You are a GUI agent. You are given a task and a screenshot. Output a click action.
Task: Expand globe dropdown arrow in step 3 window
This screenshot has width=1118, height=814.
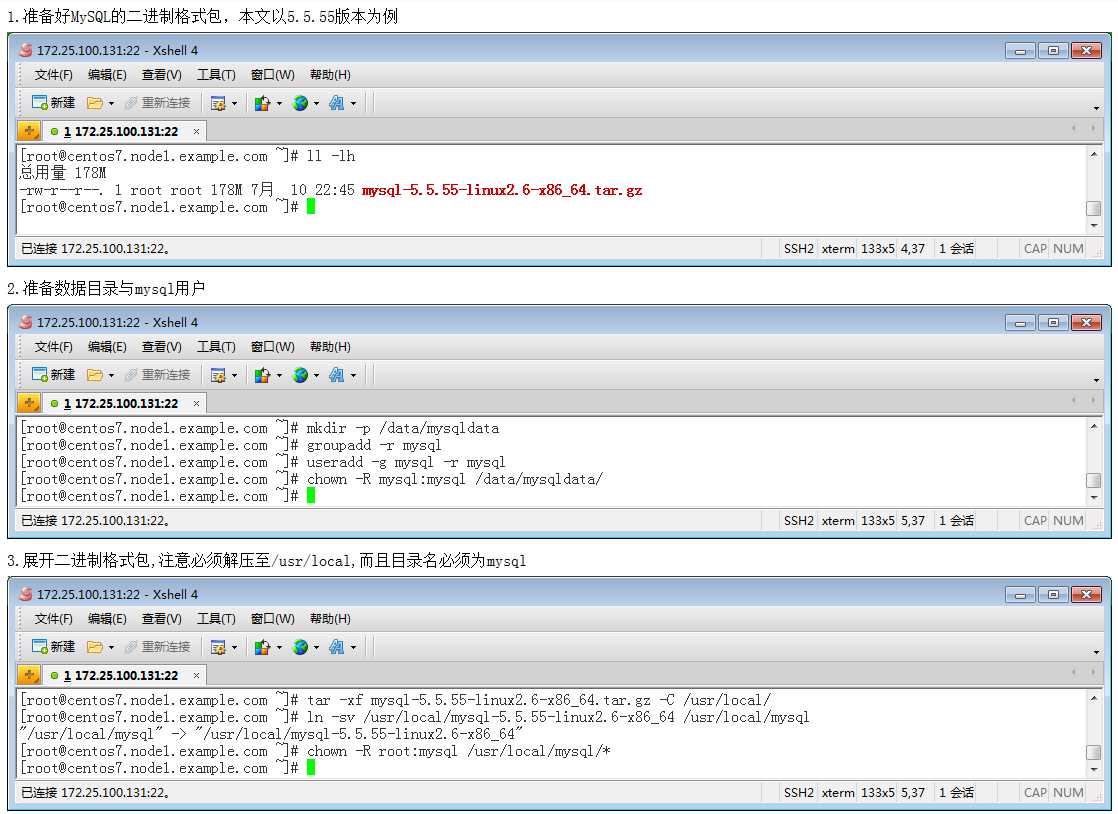(317, 648)
